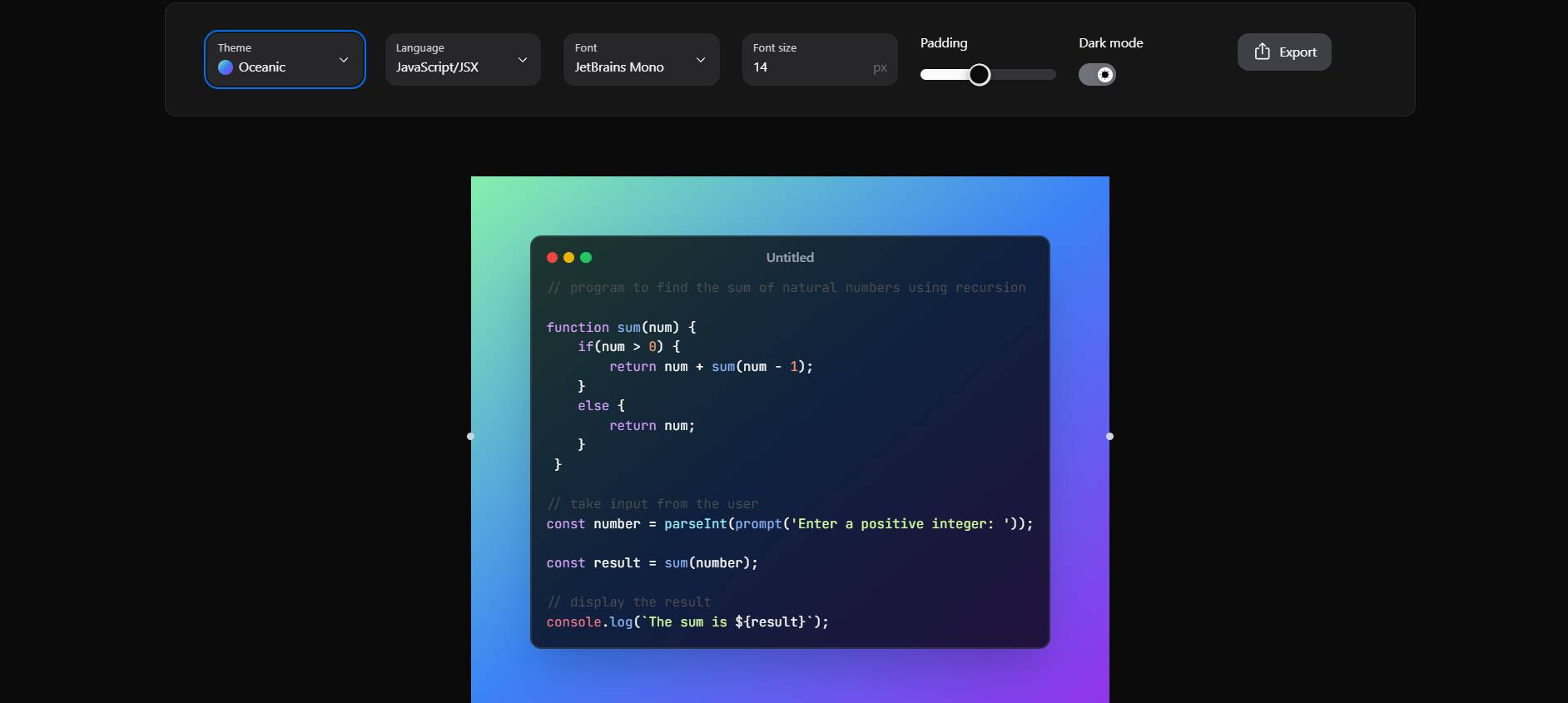Click the green dot in code window
Viewport: 1568px width, 703px height.
(586, 258)
